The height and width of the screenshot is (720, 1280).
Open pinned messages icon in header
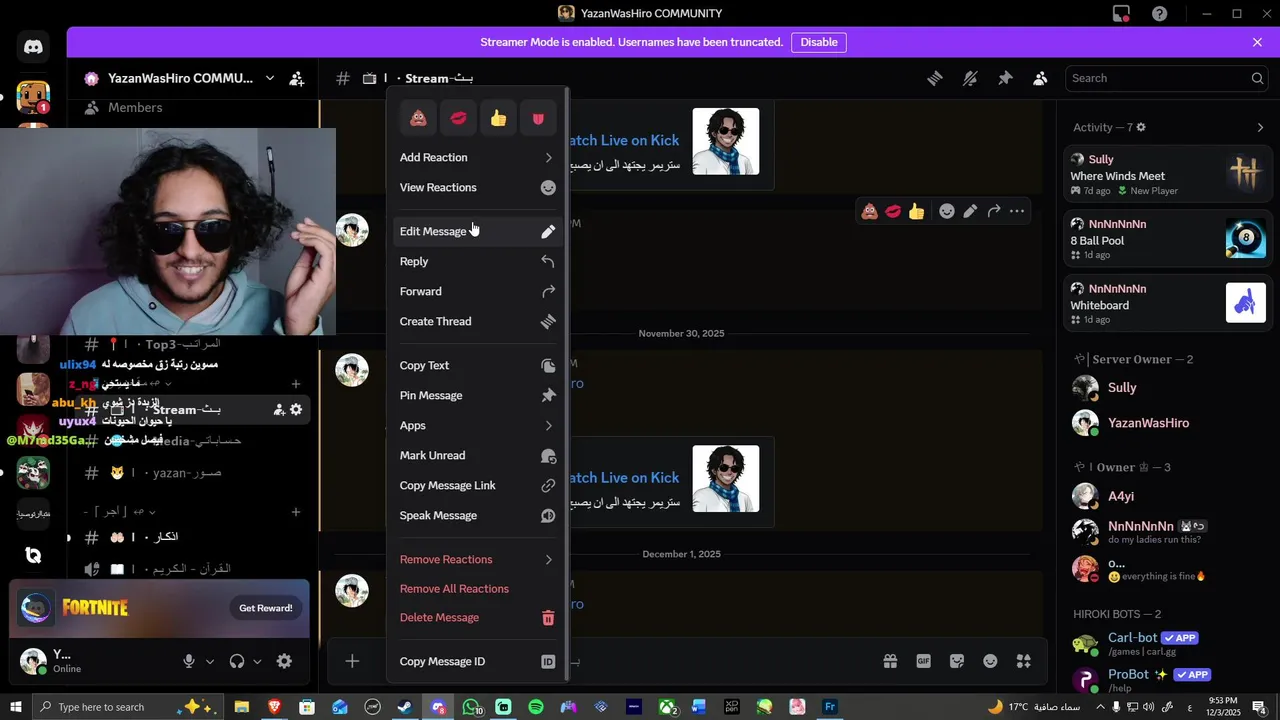click(x=1005, y=78)
